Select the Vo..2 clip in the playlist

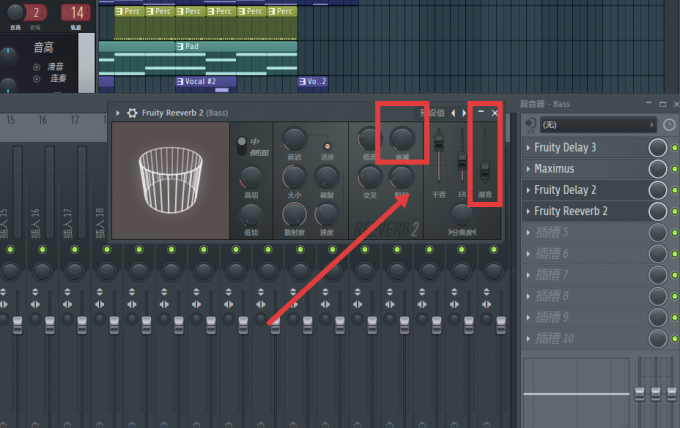coord(313,85)
